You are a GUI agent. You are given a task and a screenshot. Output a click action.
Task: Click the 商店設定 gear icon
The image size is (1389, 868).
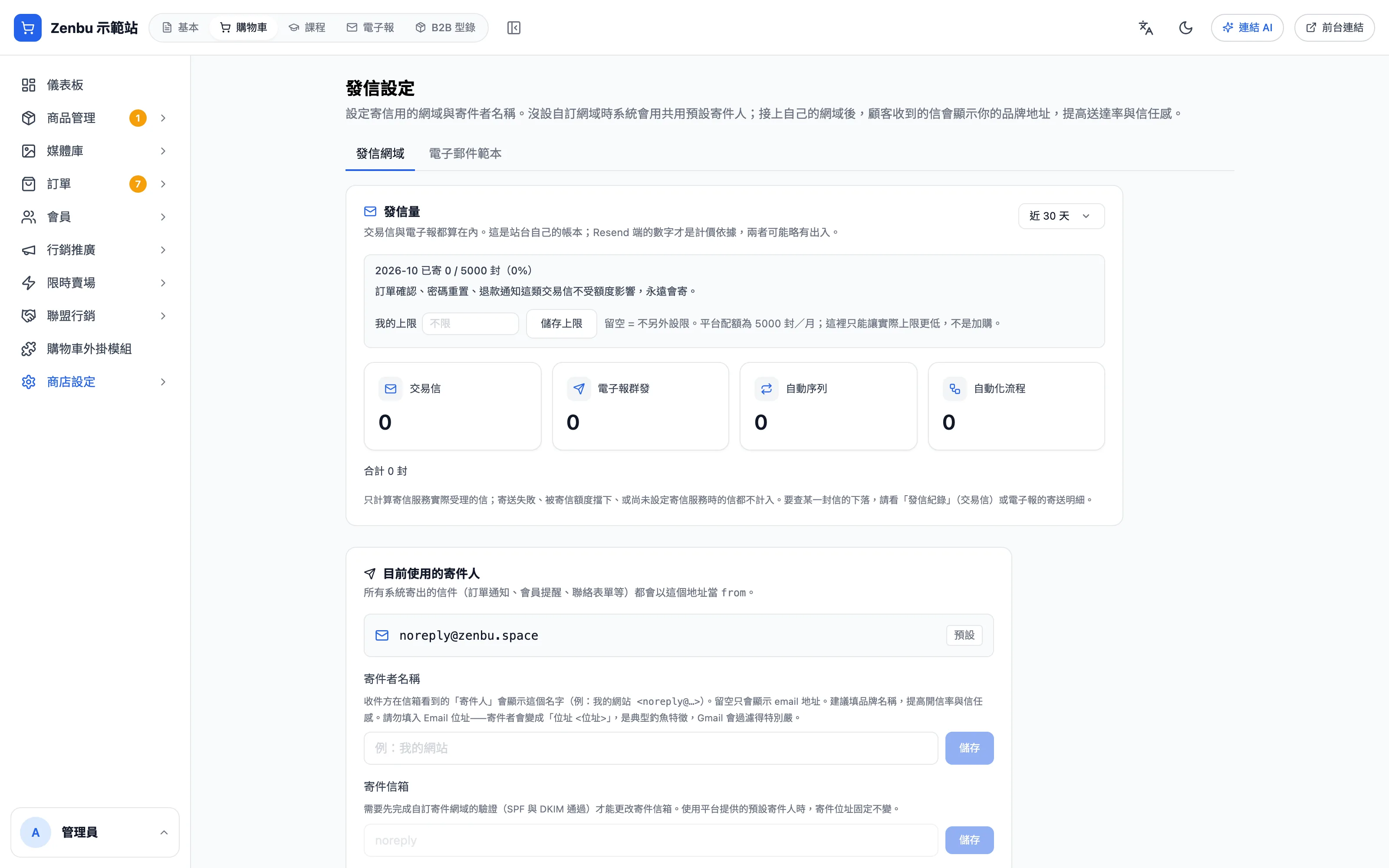pos(29,382)
